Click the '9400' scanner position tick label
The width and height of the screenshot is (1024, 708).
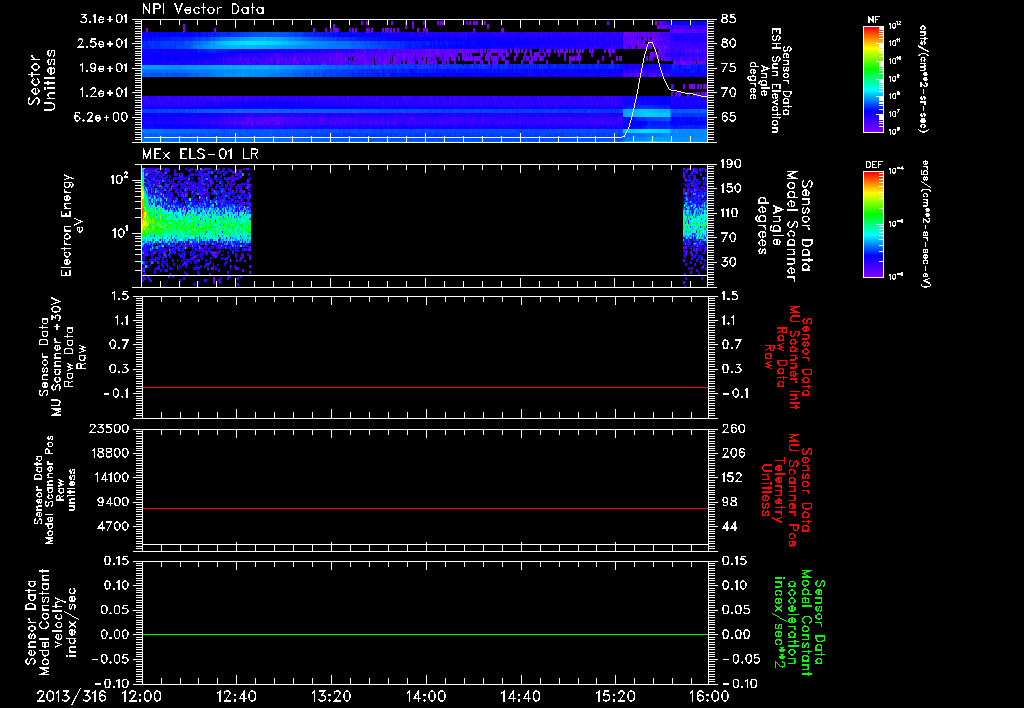pos(114,502)
